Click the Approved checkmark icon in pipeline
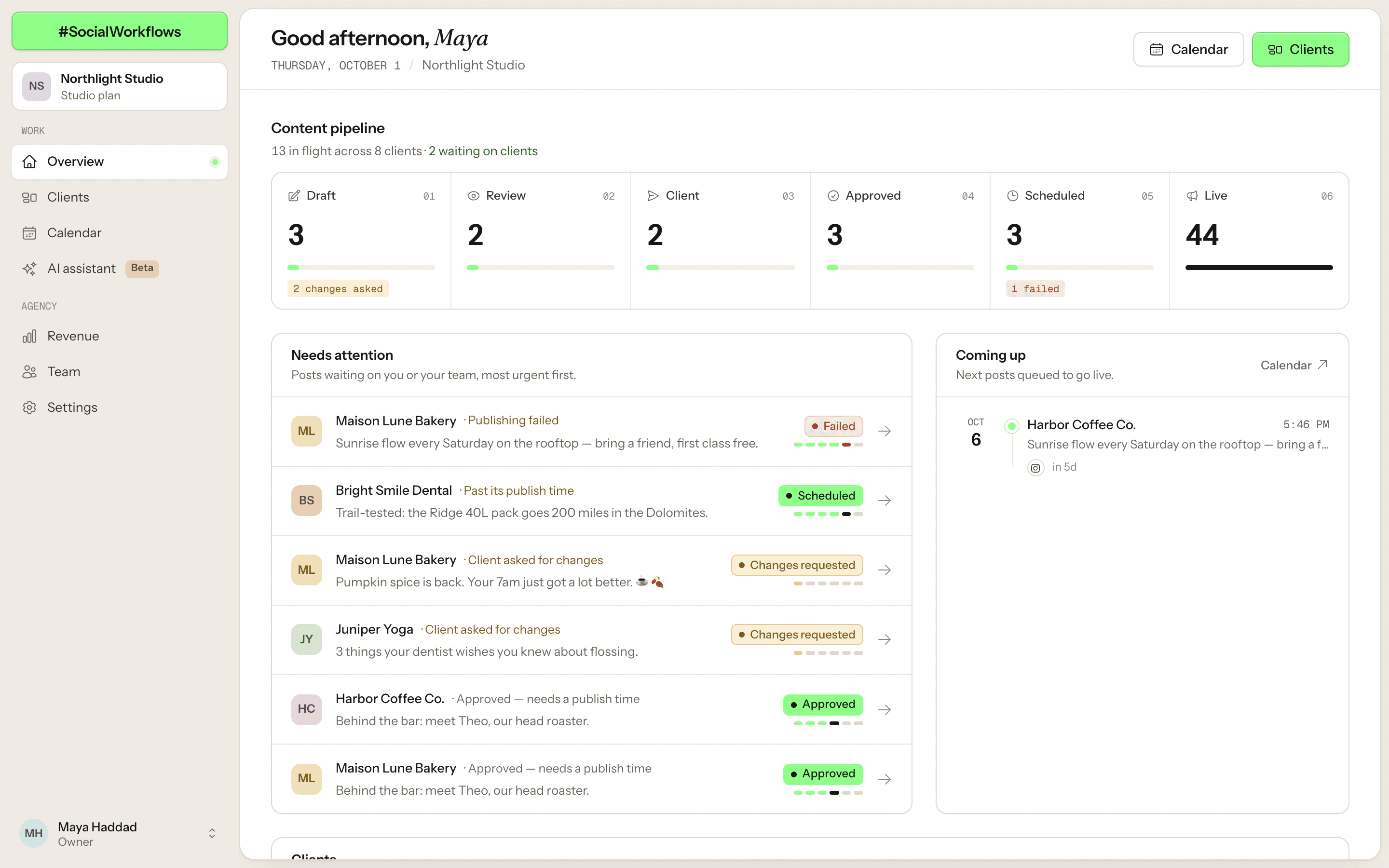Viewport: 1389px width, 868px height. [833, 196]
